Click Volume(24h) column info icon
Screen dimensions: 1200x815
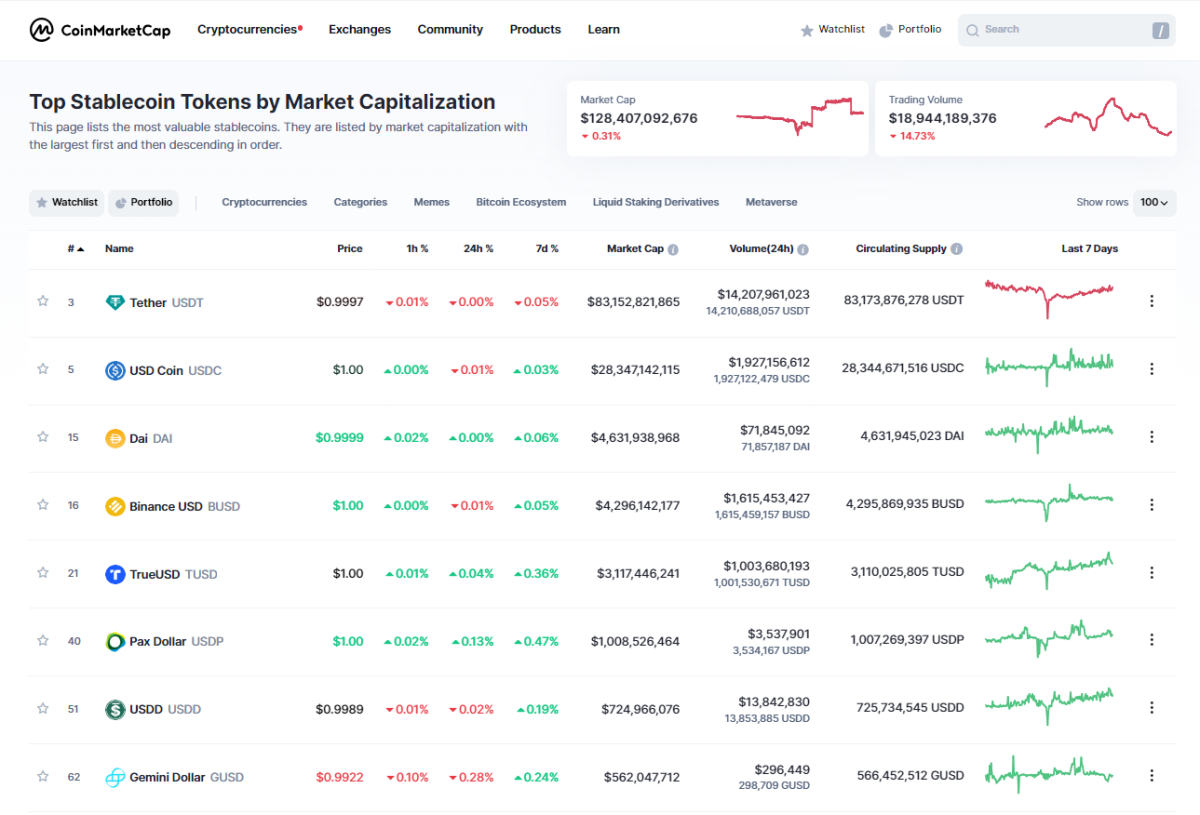click(x=803, y=249)
